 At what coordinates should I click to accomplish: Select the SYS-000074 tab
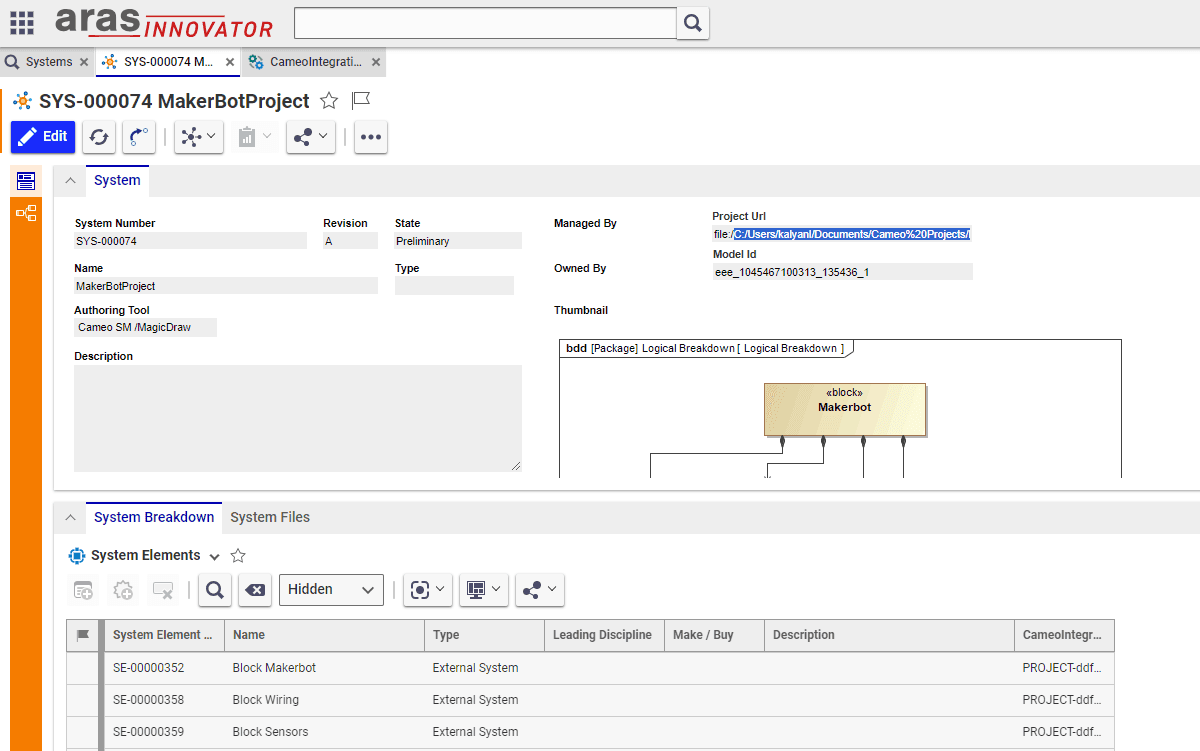click(x=168, y=62)
